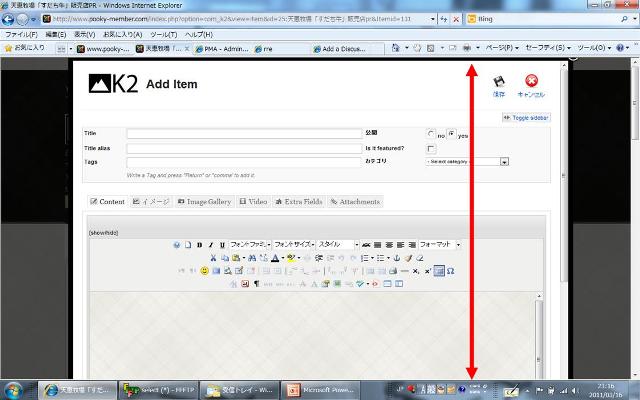Open Find with binoculars icon
The height and width of the screenshot is (400, 640).
coord(252,258)
